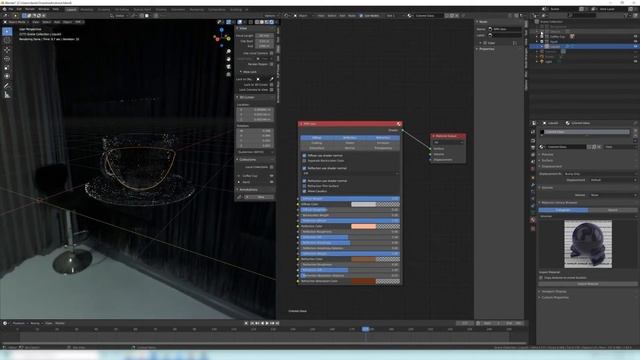Switch to the Modeling workspace tab

(x=87, y=9)
